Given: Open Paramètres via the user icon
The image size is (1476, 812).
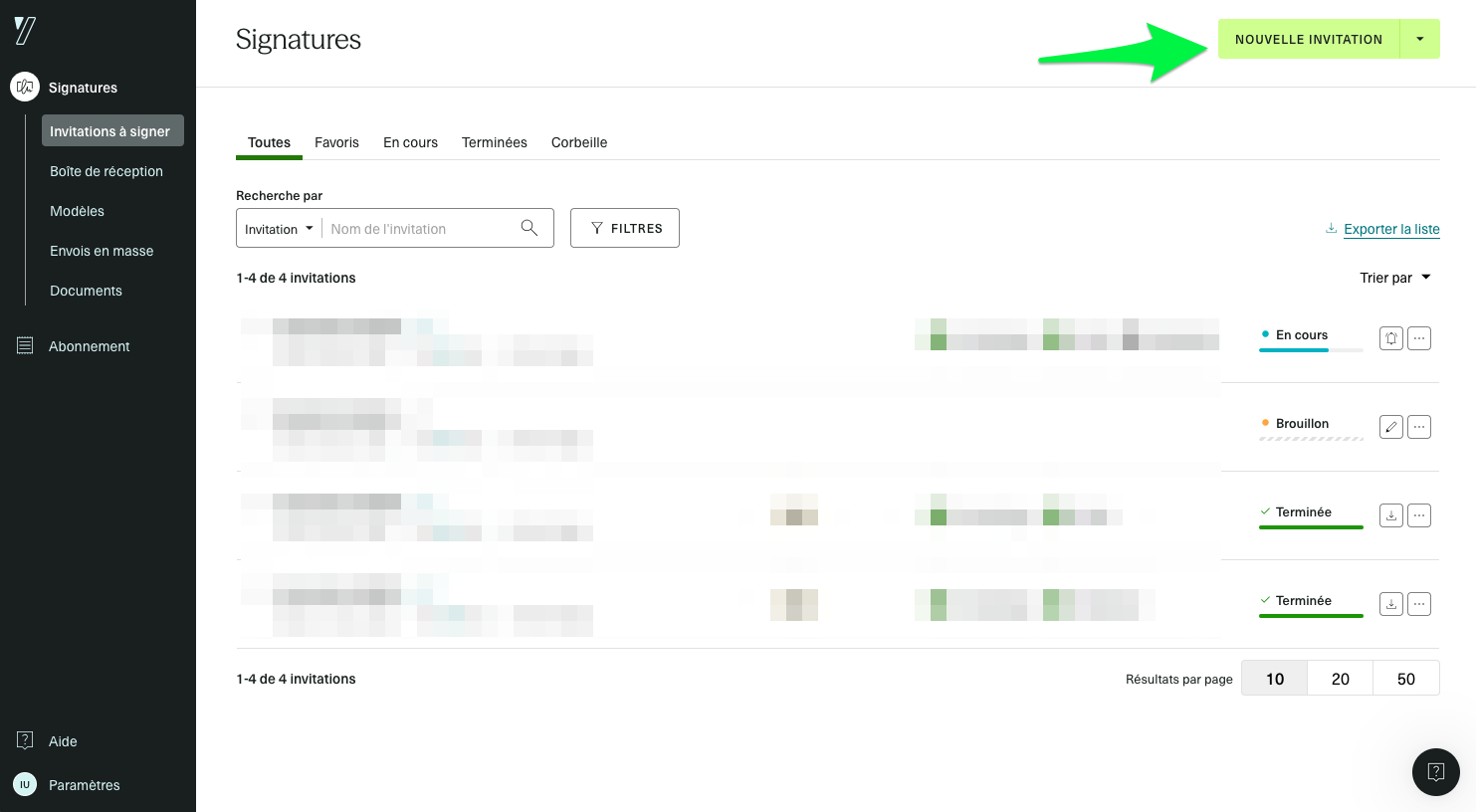Looking at the screenshot, I should point(25,784).
